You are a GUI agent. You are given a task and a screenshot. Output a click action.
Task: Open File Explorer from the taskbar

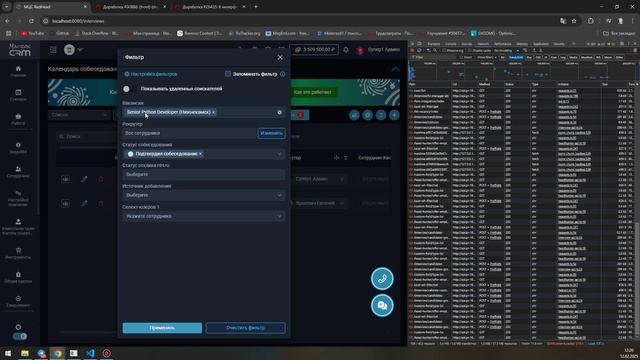click(x=25, y=353)
